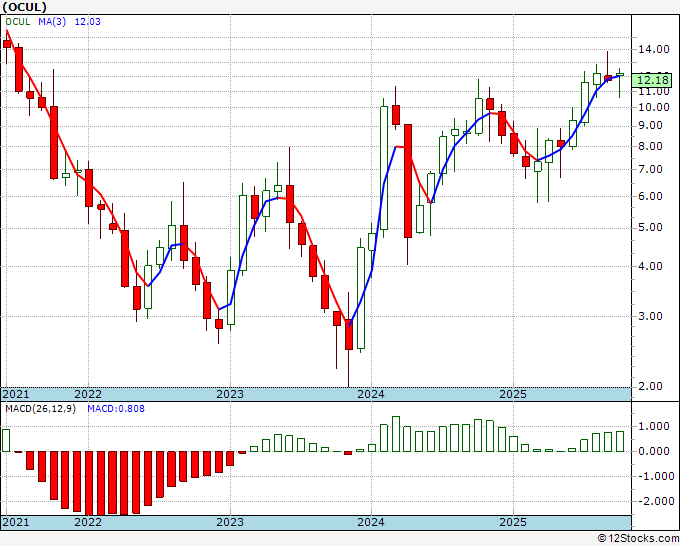Viewport: 680px width, 546px height.
Task: Click the (OCUL) chart title
Action: 24,7
